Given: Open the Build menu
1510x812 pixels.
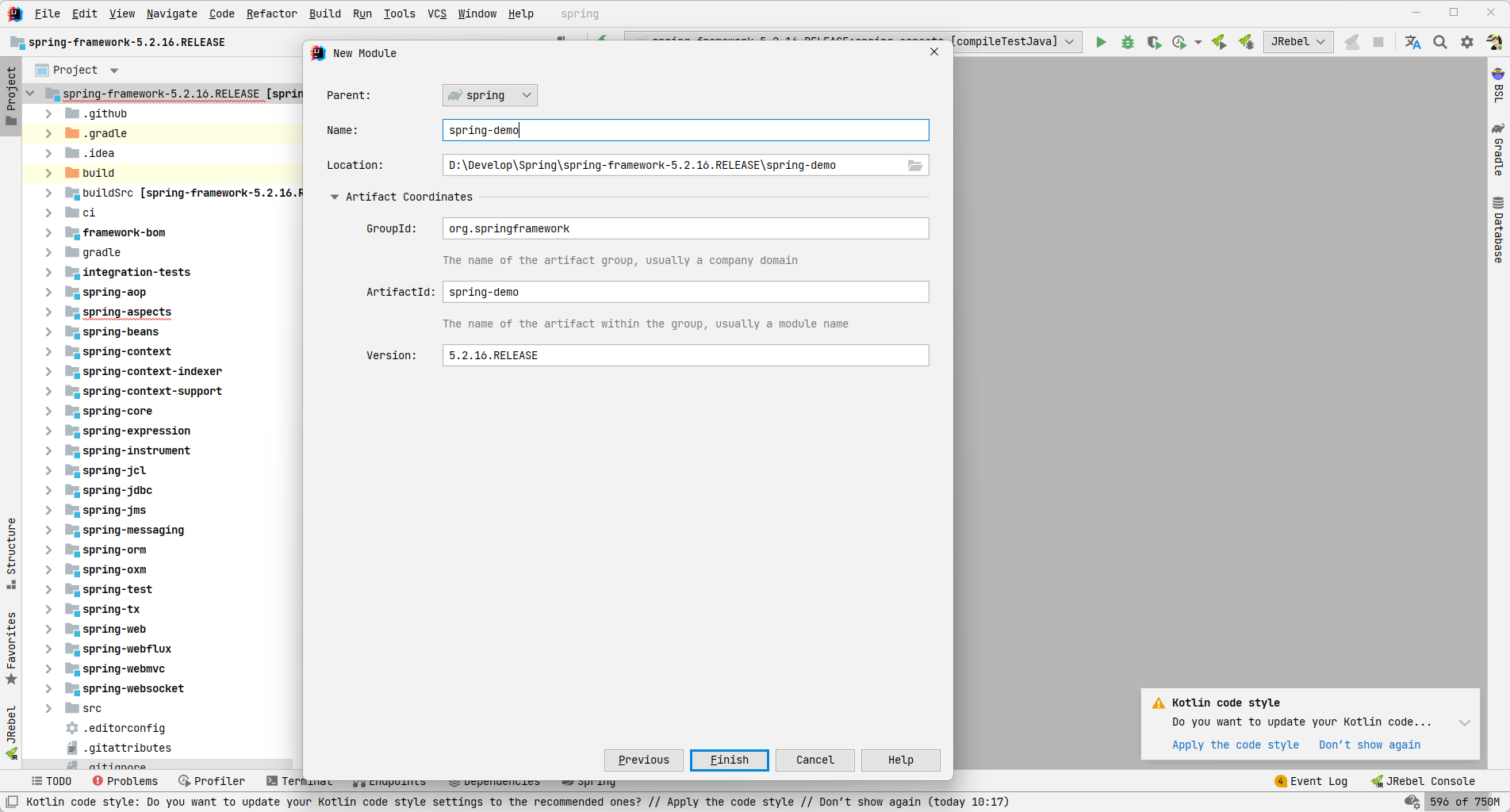Looking at the screenshot, I should (x=325, y=13).
